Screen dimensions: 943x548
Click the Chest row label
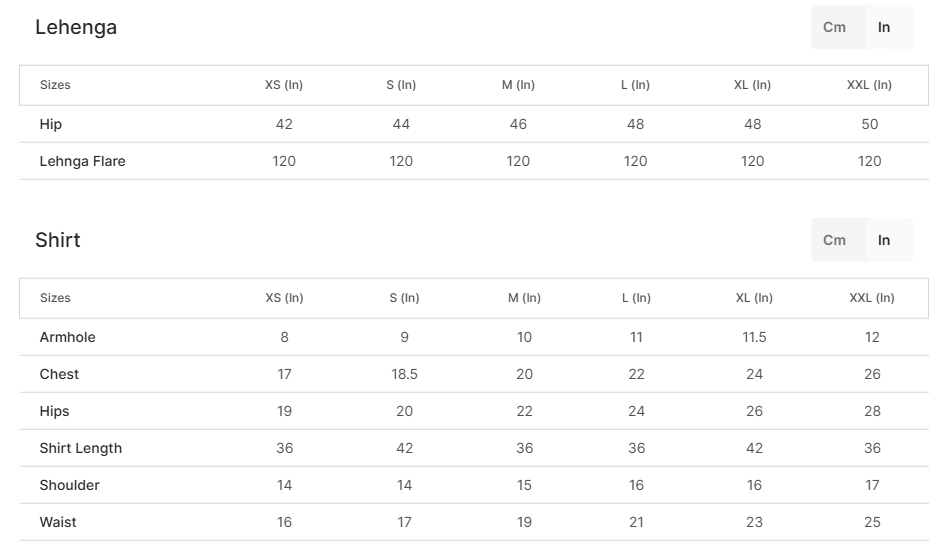[59, 374]
